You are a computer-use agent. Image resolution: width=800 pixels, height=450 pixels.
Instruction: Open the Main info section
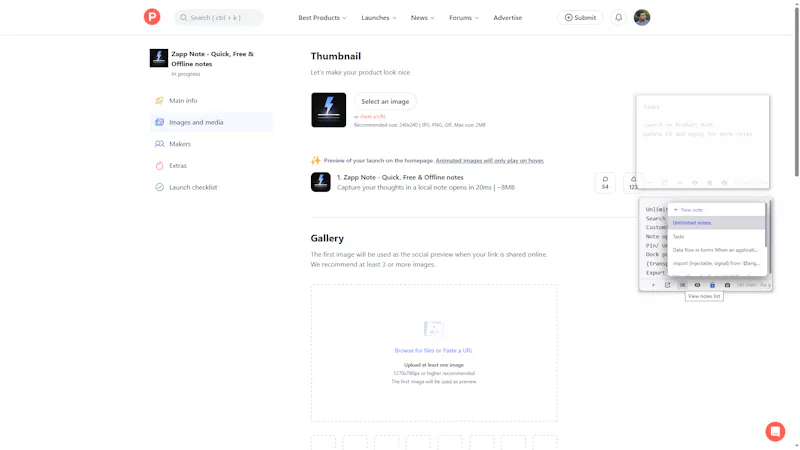211,101
